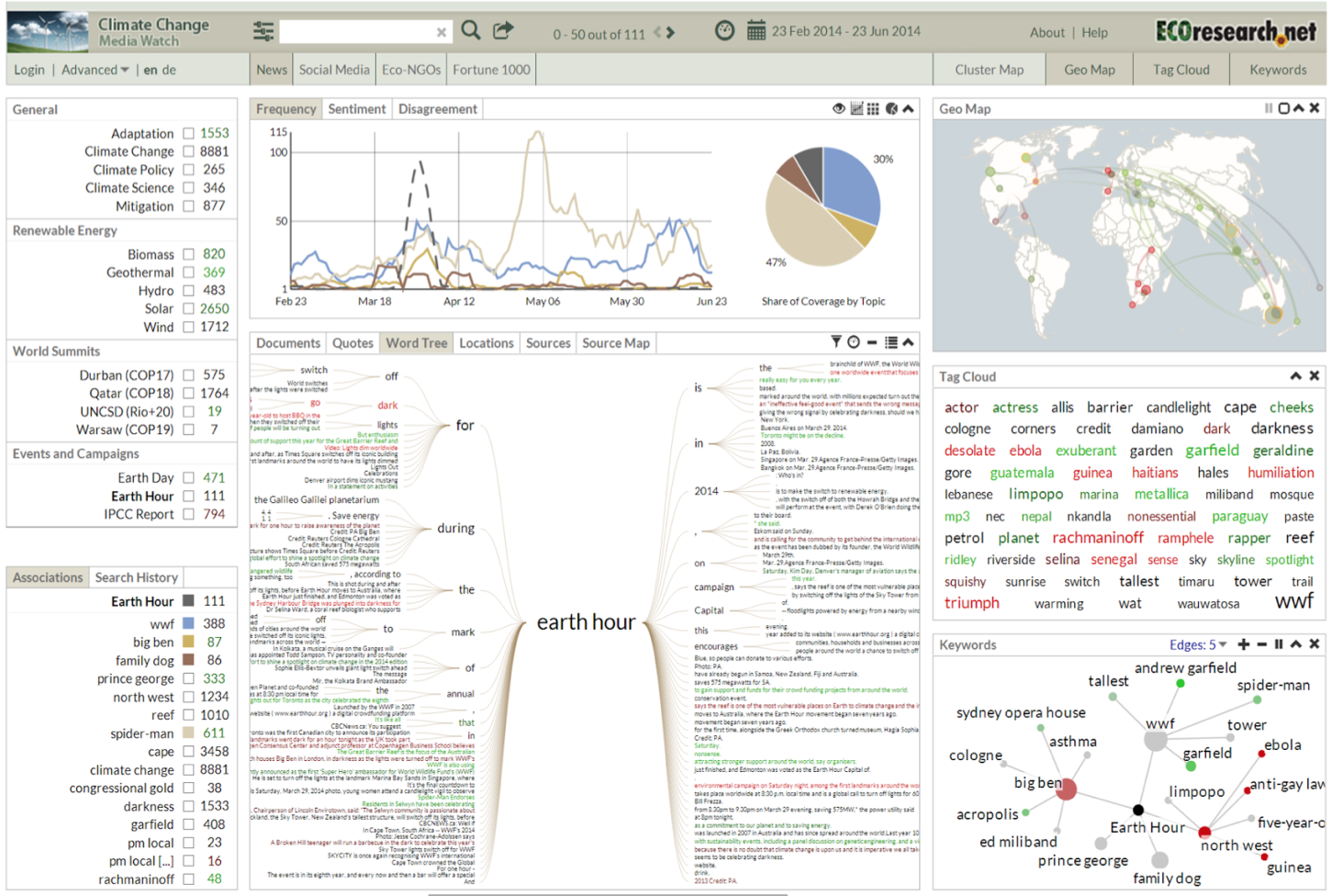1331x896 pixels.
Task: Open the search options sliders icon
Action: click(x=263, y=32)
